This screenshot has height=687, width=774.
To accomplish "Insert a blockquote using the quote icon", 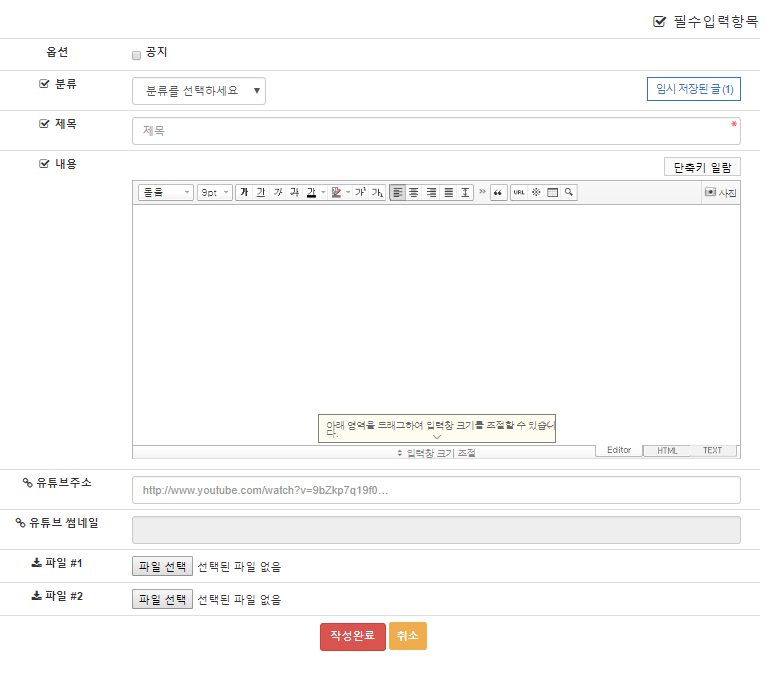I will point(498,192).
